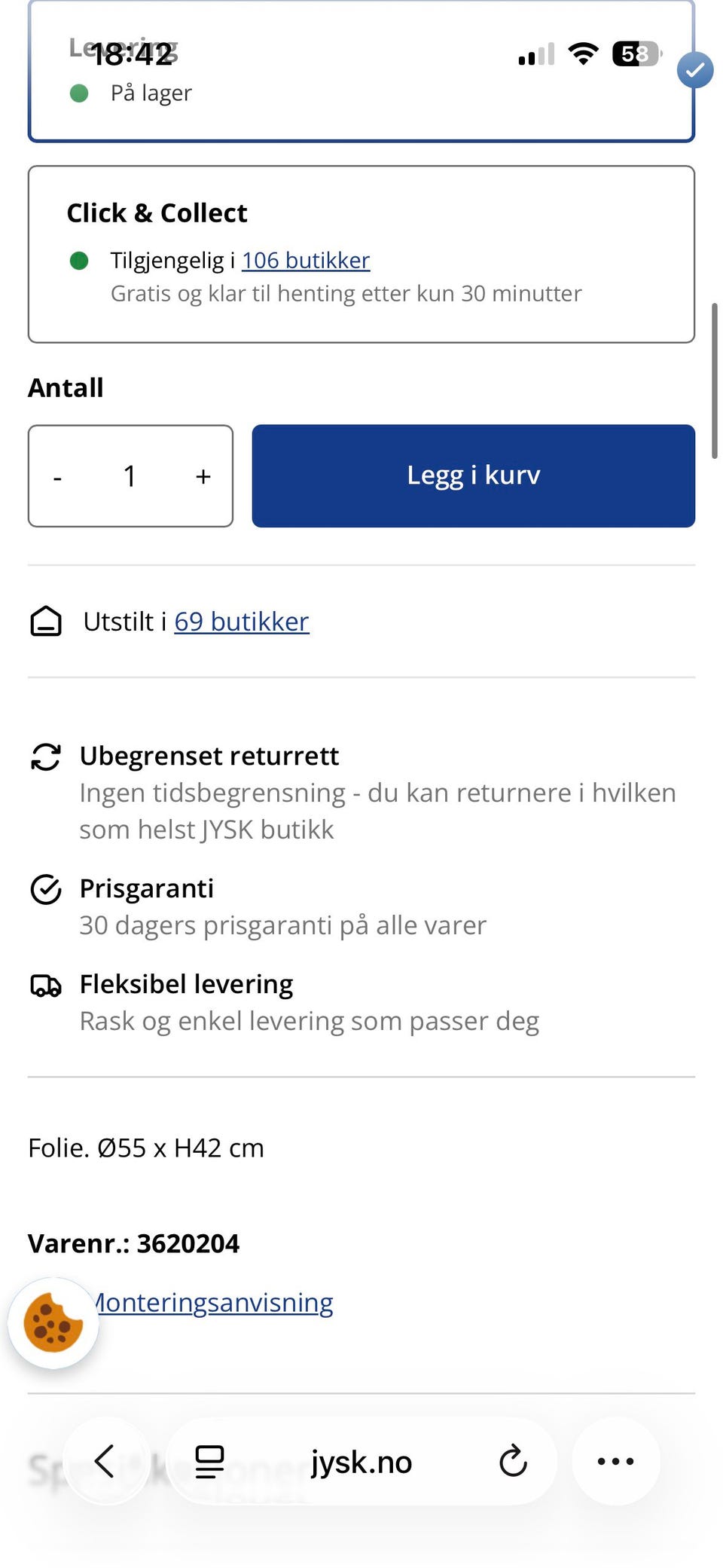Open the 106 butikker link
723x1568 pixels.
point(306,261)
